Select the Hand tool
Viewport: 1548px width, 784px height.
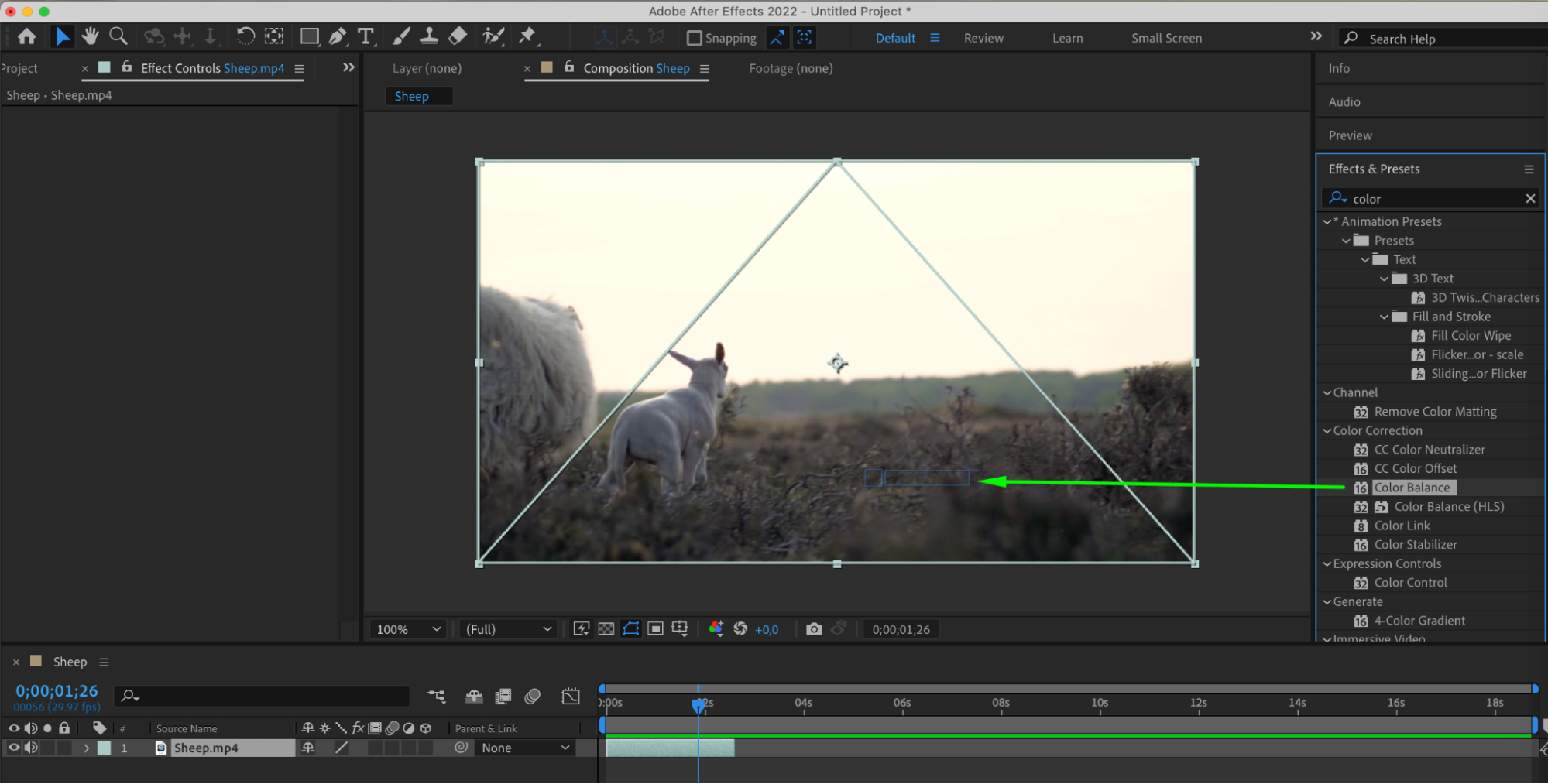[91, 36]
